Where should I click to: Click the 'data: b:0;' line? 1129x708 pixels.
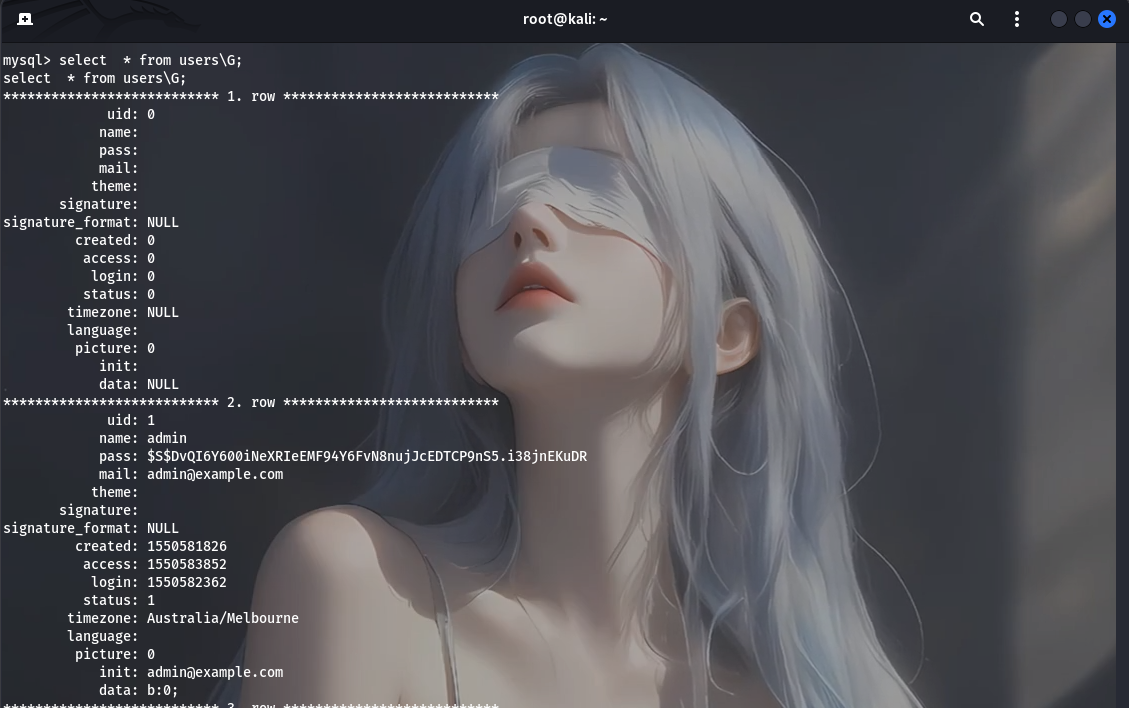[x=138, y=691]
